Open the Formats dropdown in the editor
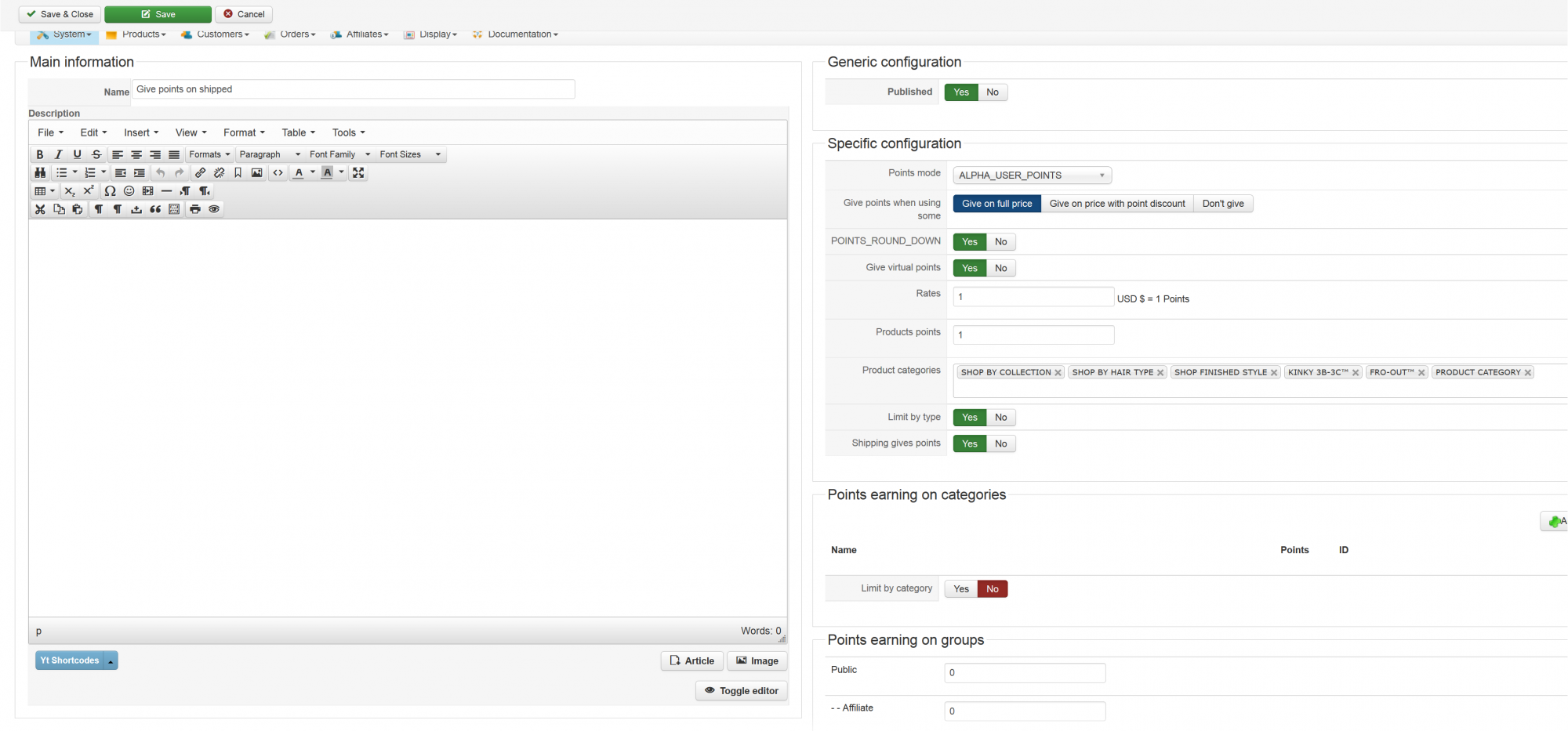This screenshot has height=731, width=1568. click(209, 154)
